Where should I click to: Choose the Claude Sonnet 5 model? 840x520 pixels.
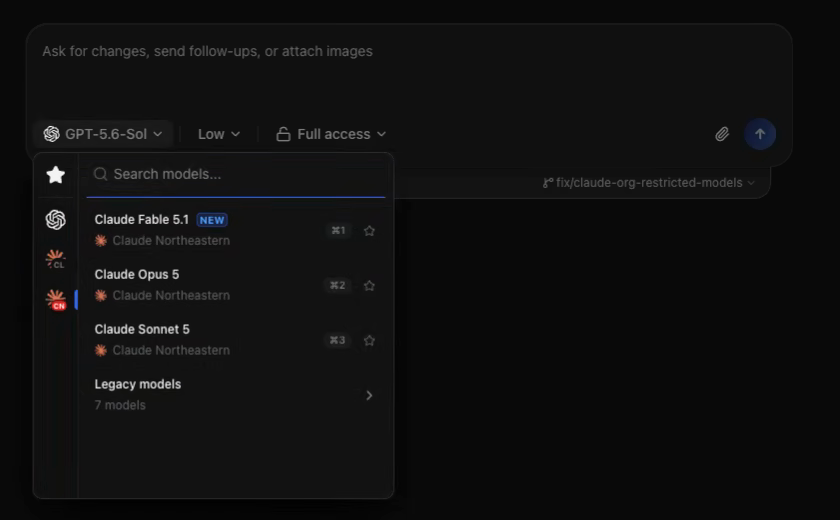235,340
